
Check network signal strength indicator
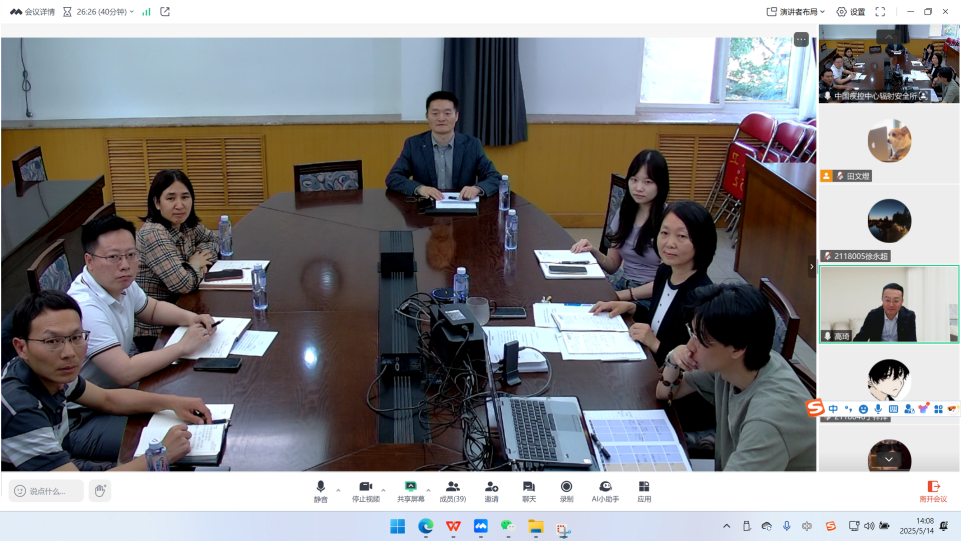(x=146, y=12)
